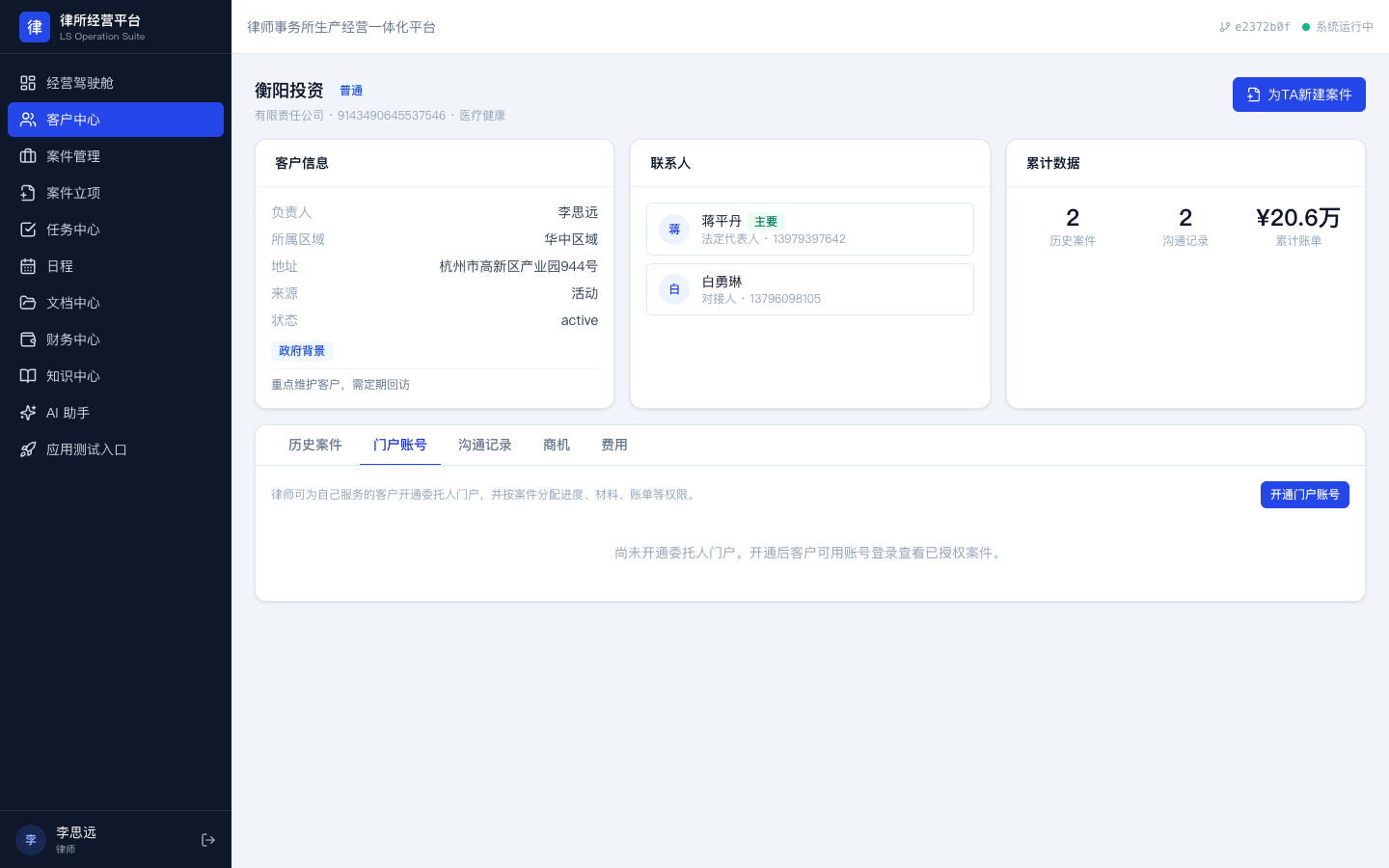Click the 知识中心 book icon
Image resolution: width=1389 pixels, height=868 pixels.
pyautogui.click(x=28, y=376)
